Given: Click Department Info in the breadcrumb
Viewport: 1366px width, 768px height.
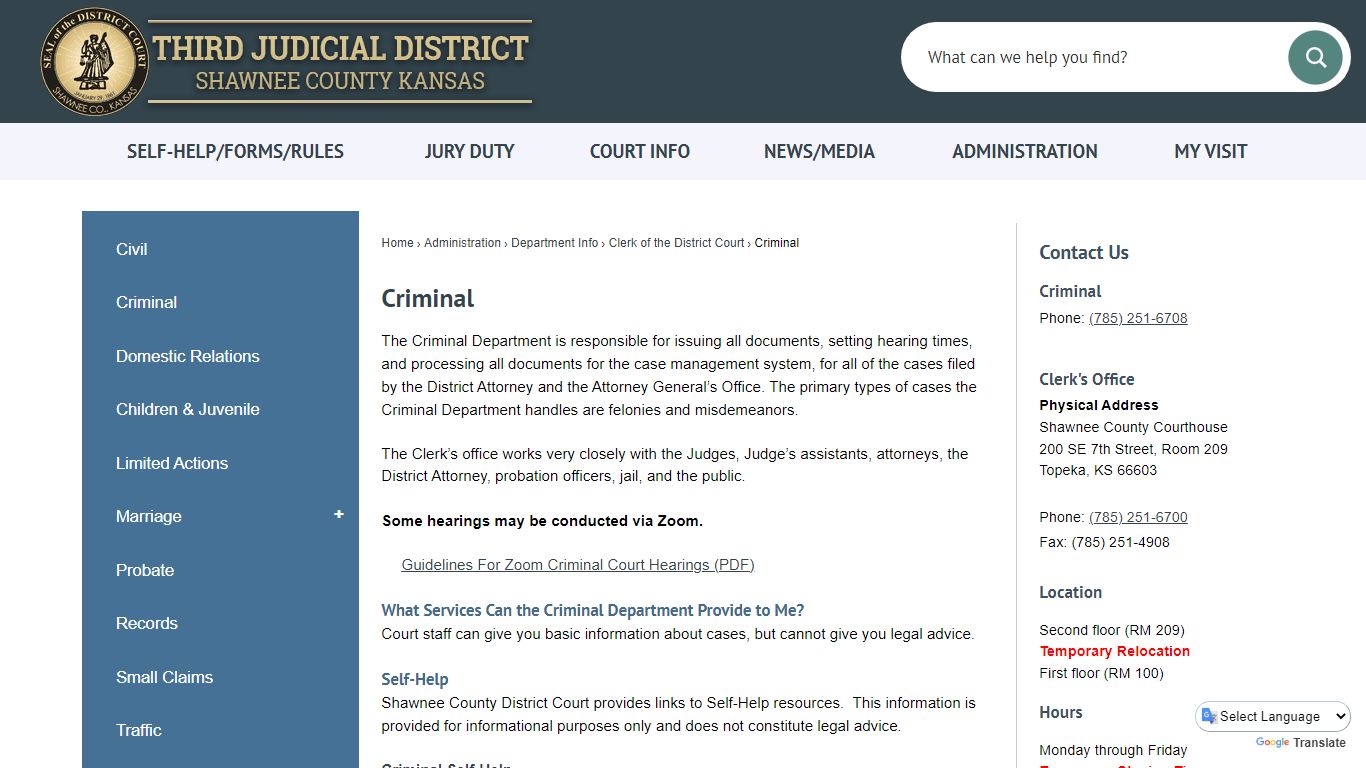Looking at the screenshot, I should 554,243.
